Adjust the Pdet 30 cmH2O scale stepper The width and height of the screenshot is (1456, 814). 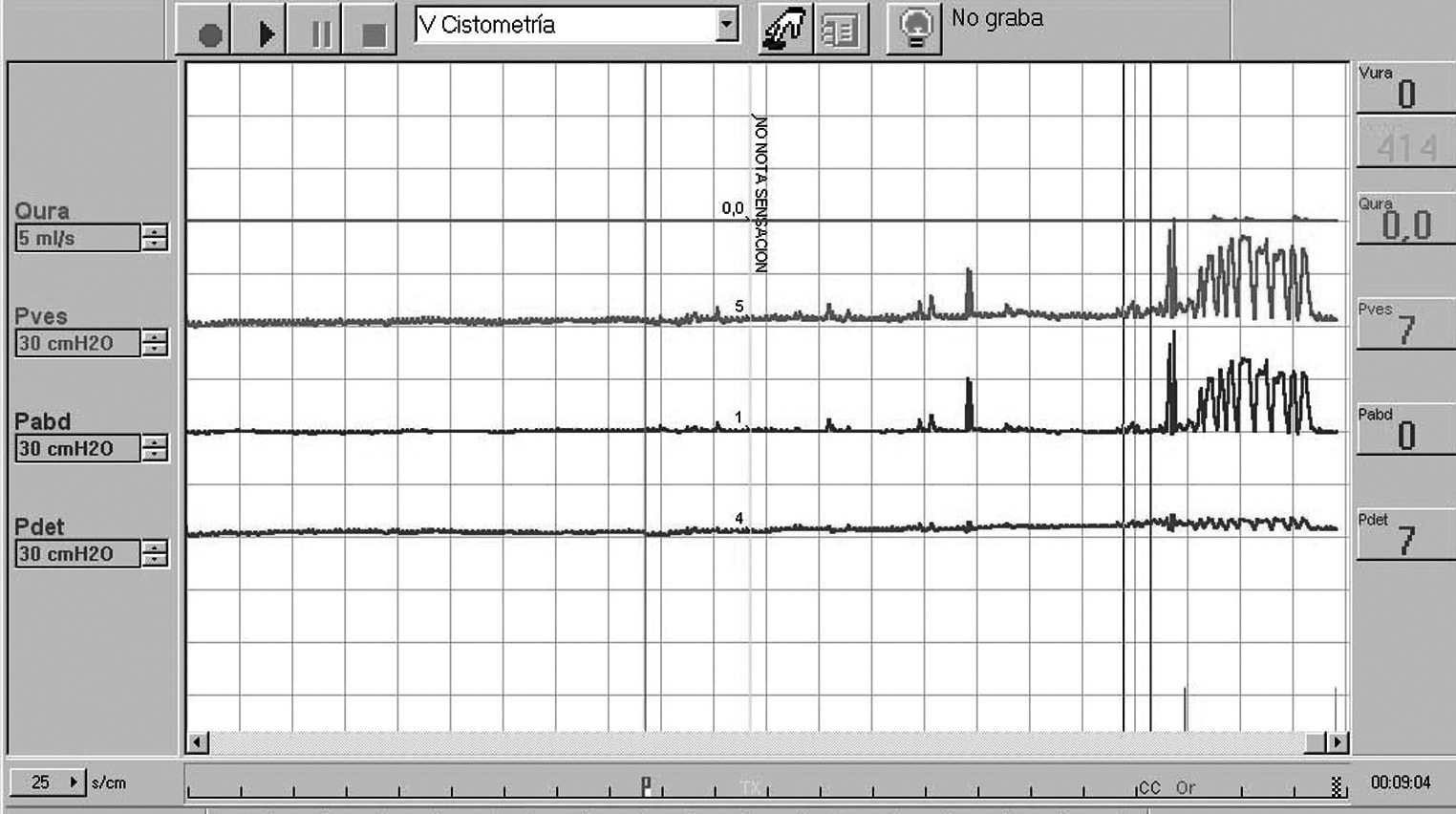pyautogui.click(x=155, y=553)
